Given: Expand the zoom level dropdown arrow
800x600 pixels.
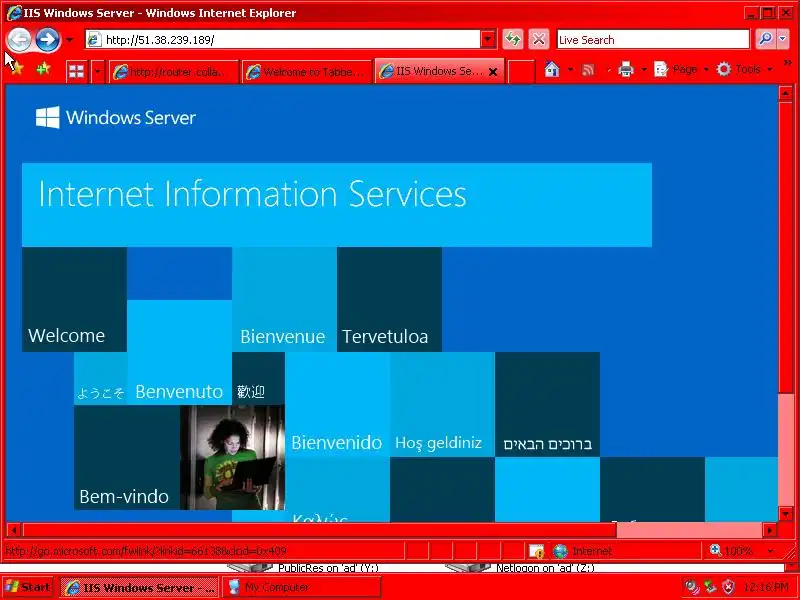Looking at the screenshot, I should [770, 551].
